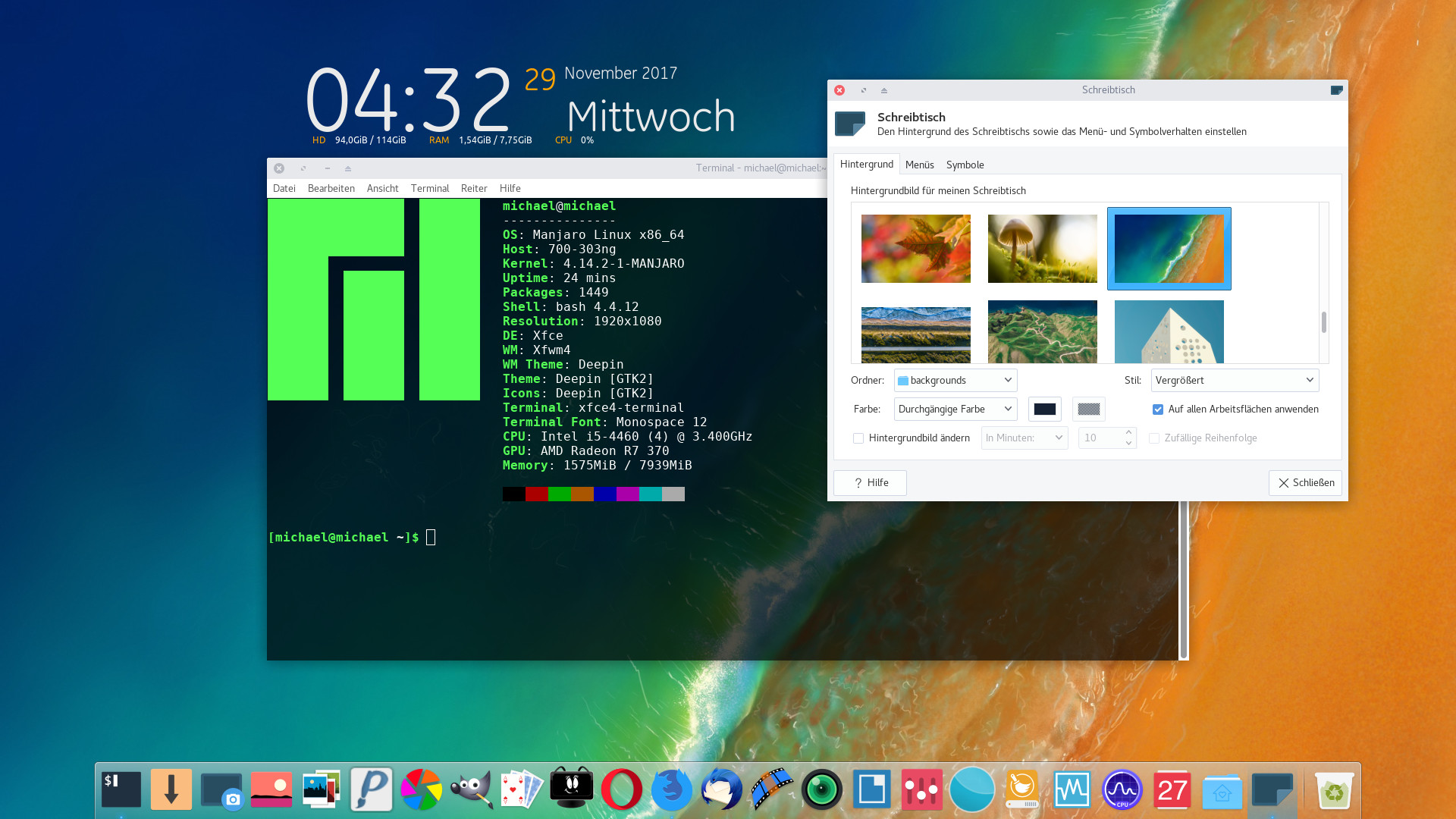
Task: Open the trash bin in the dock
Action: click(1333, 791)
